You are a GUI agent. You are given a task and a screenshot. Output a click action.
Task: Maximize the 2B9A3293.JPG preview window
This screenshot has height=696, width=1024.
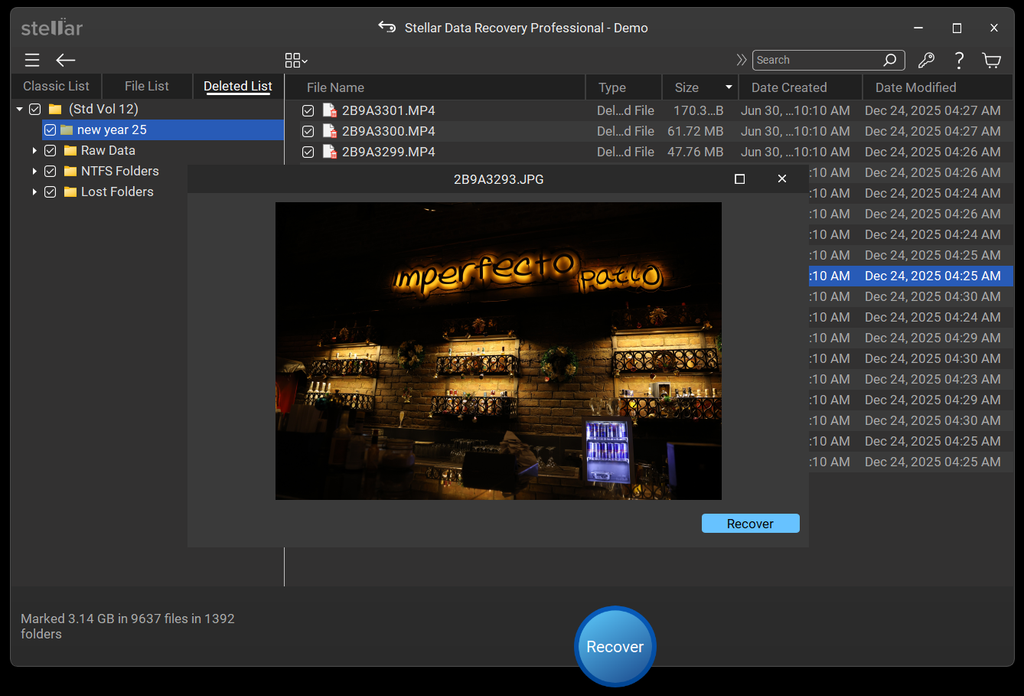[739, 179]
